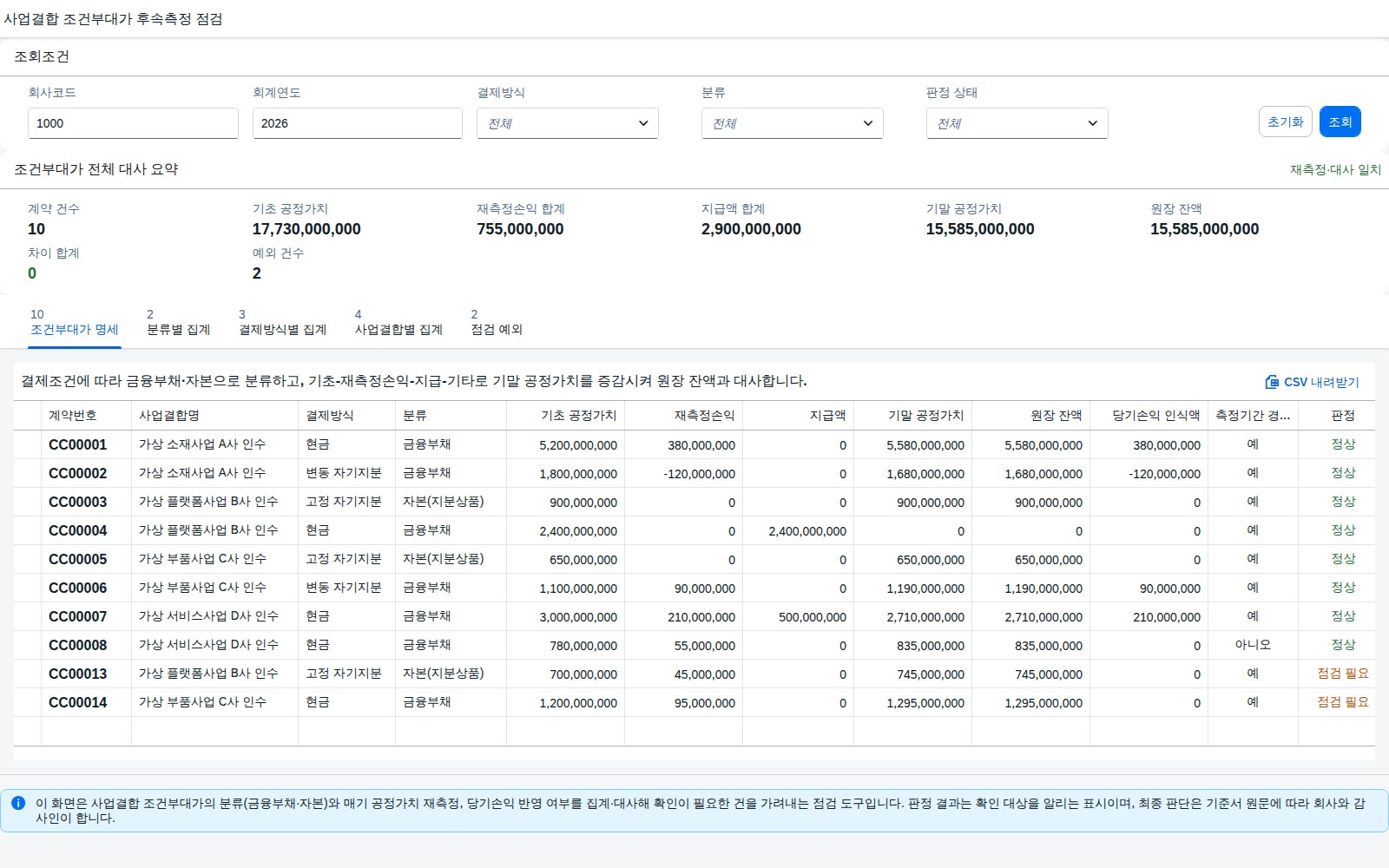
Task: Click 기초 공정가치 summary value 17,730,000,000
Action: pyautogui.click(x=306, y=229)
